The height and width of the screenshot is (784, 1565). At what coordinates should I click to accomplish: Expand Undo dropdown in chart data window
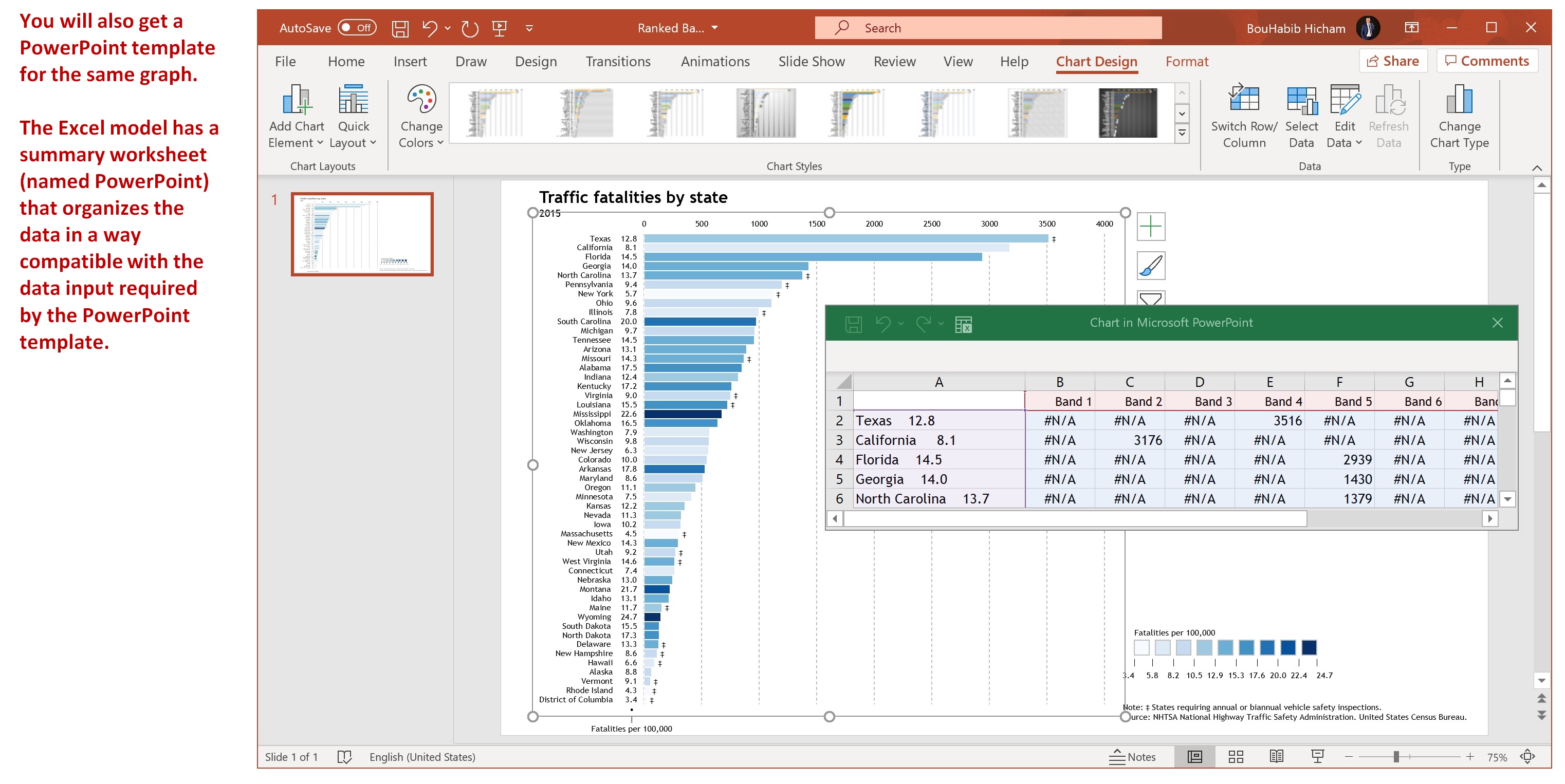tap(901, 324)
